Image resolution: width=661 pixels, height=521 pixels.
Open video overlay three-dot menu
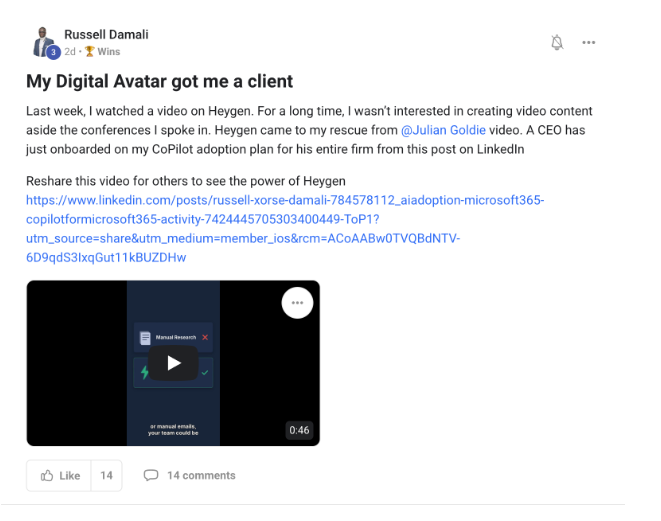pyautogui.click(x=297, y=303)
